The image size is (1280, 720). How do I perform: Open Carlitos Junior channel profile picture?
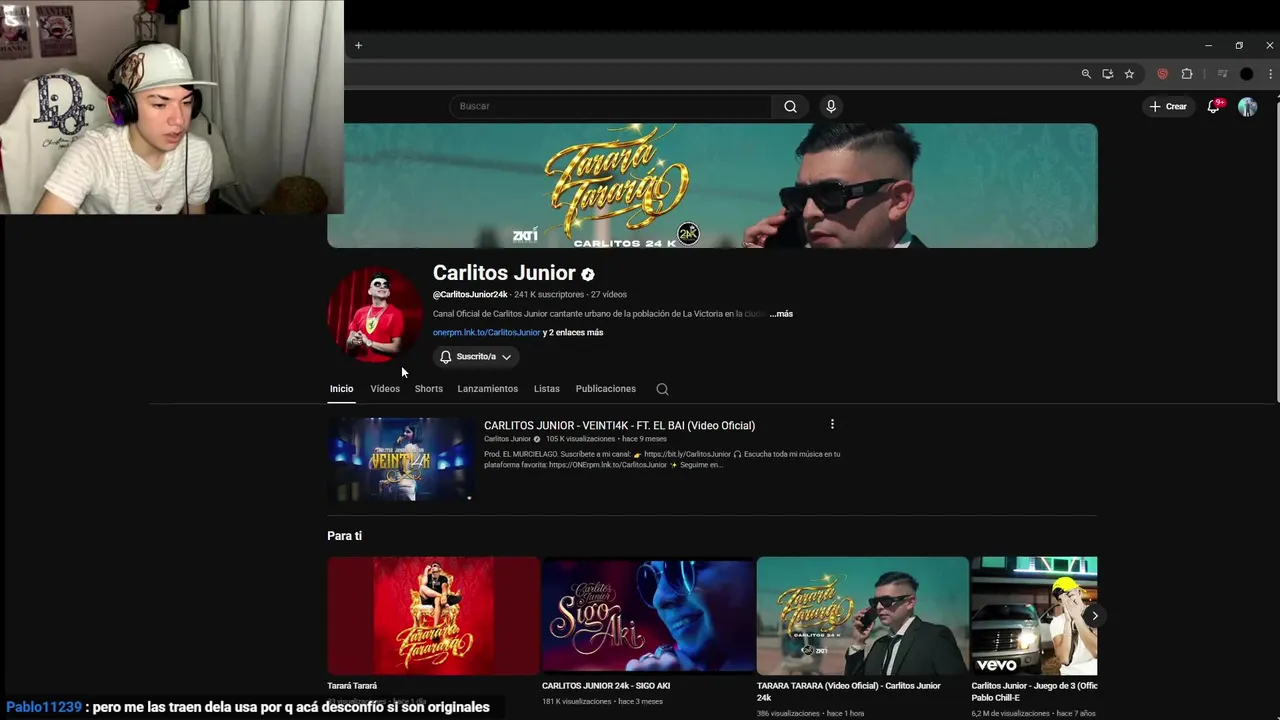tap(375, 315)
